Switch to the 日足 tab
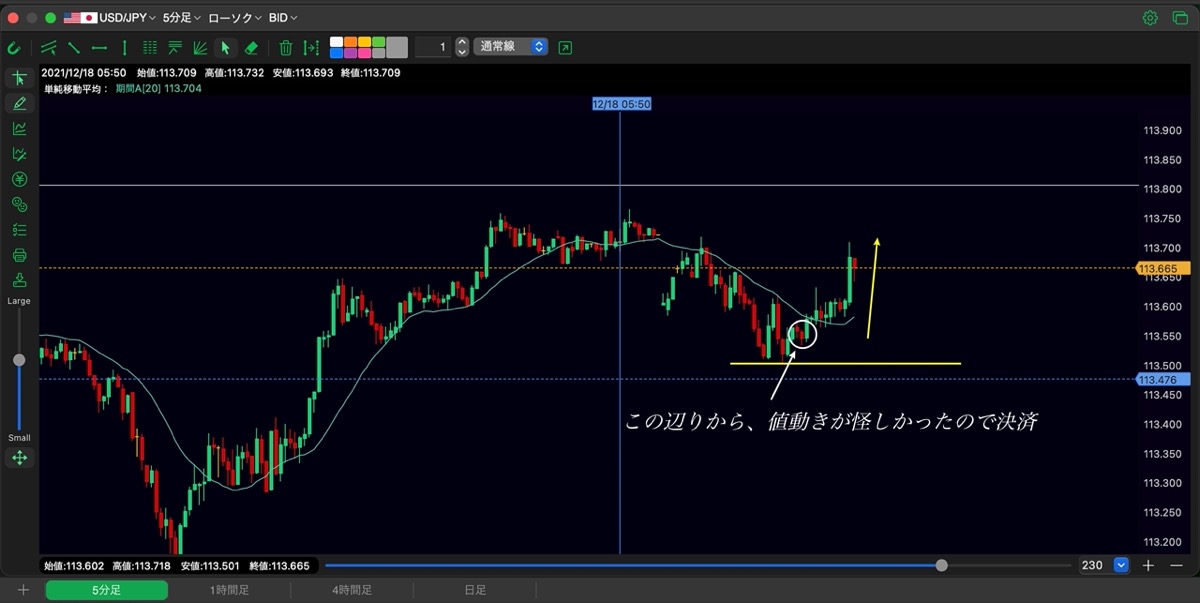The height and width of the screenshot is (603, 1200). click(475, 591)
